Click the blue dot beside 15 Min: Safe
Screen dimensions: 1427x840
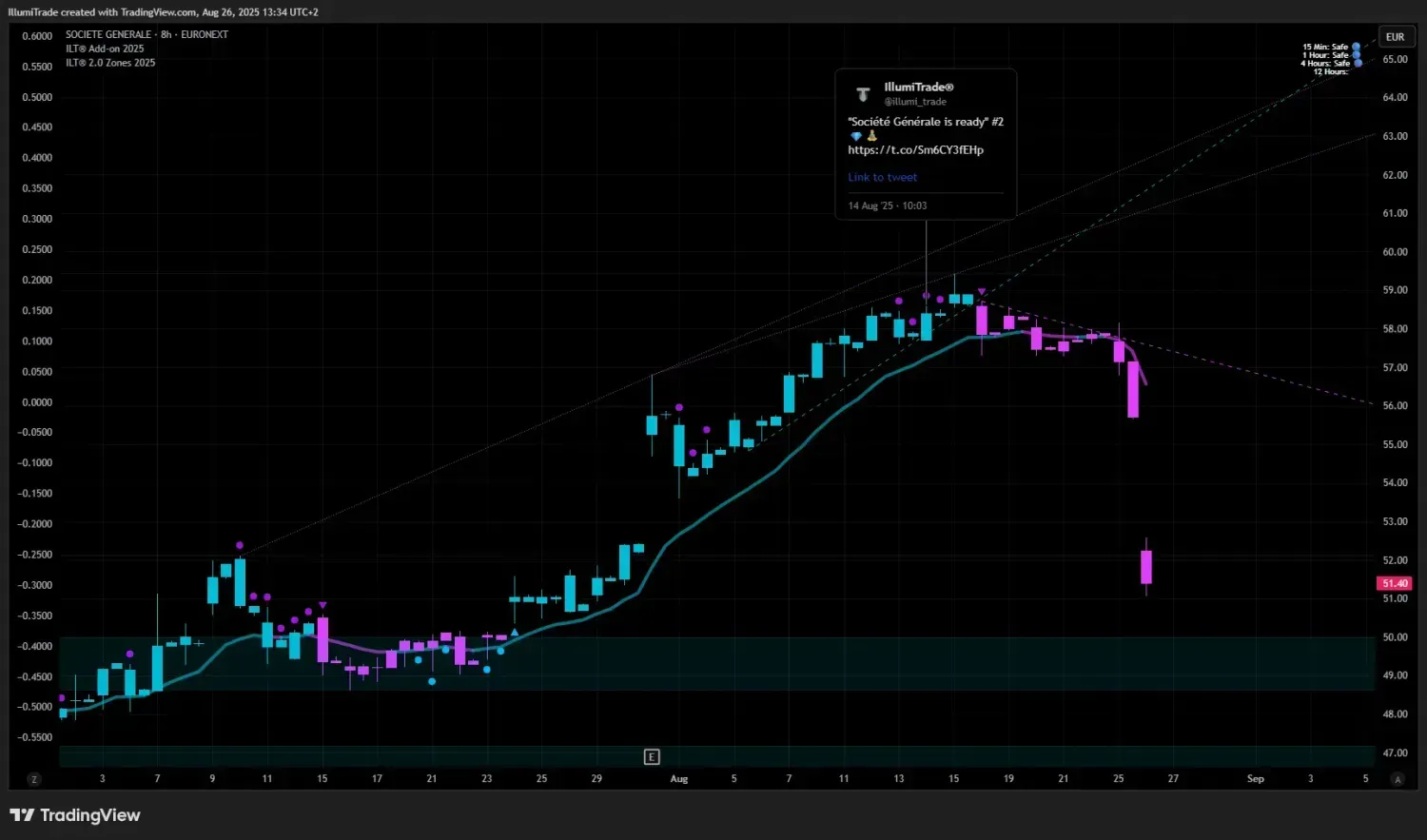pos(1357,47)
